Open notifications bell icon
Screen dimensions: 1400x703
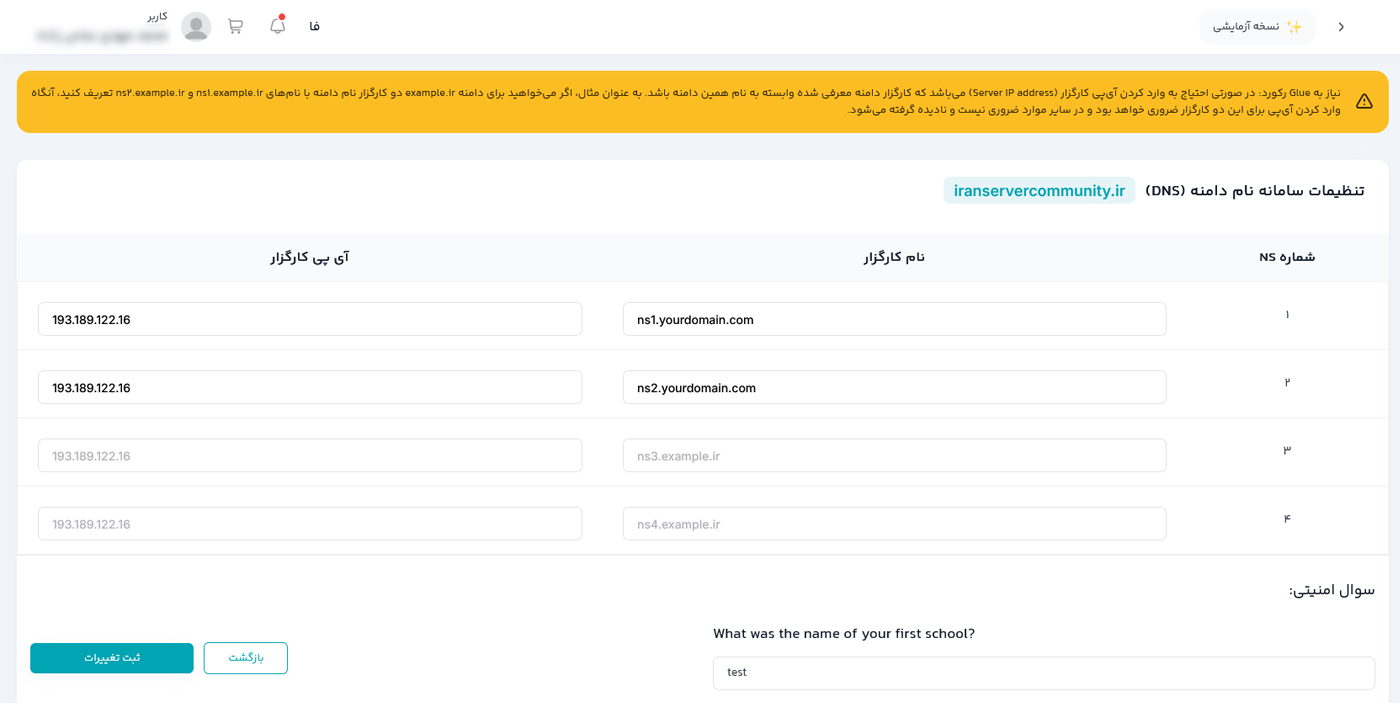tap(277, 27)
